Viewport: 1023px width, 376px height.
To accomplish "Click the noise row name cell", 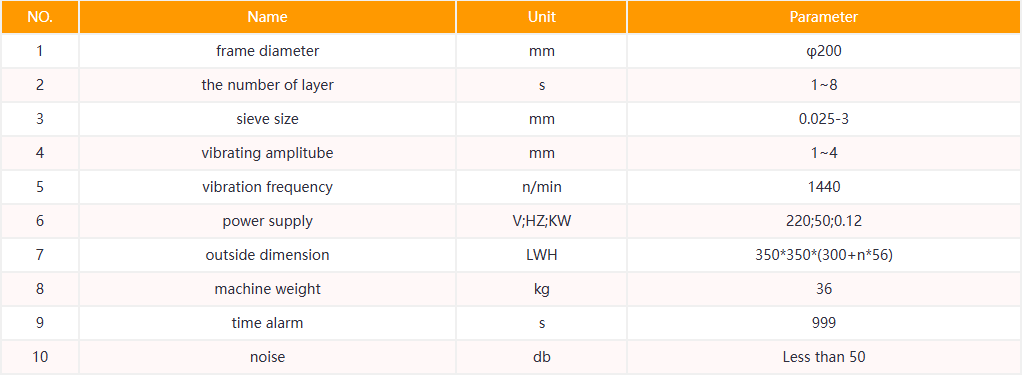I will coord(267,356).
